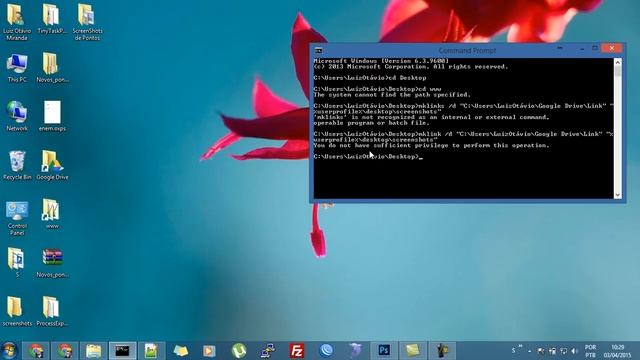The image size is (640, 360).
Task: Open the Luiz Otávio Miranda user folder
Action: (x=16, y=22)
